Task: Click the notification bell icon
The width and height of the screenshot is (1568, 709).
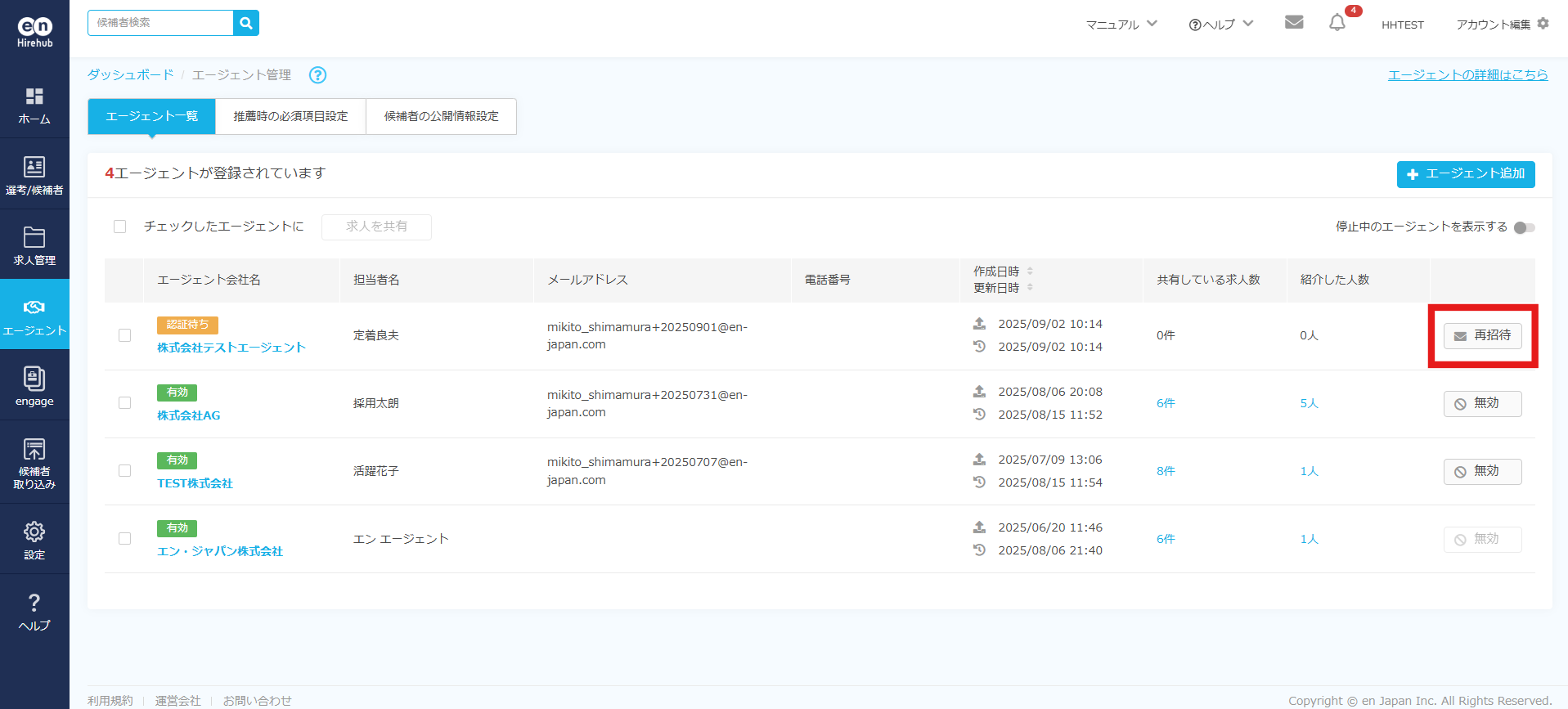Action: point(1337,23)
